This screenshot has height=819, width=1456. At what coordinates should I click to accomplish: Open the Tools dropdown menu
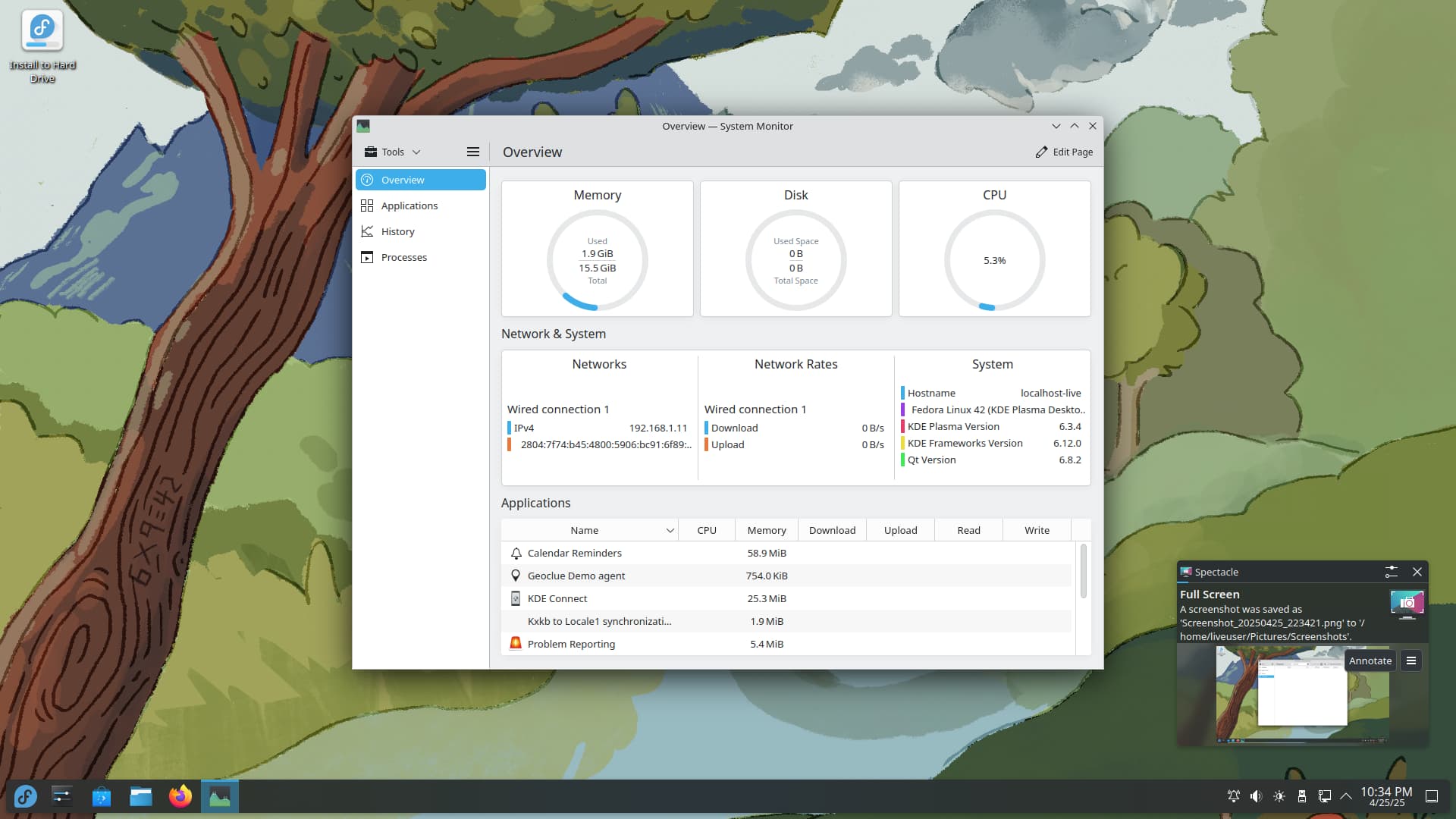tap(392, 152)
